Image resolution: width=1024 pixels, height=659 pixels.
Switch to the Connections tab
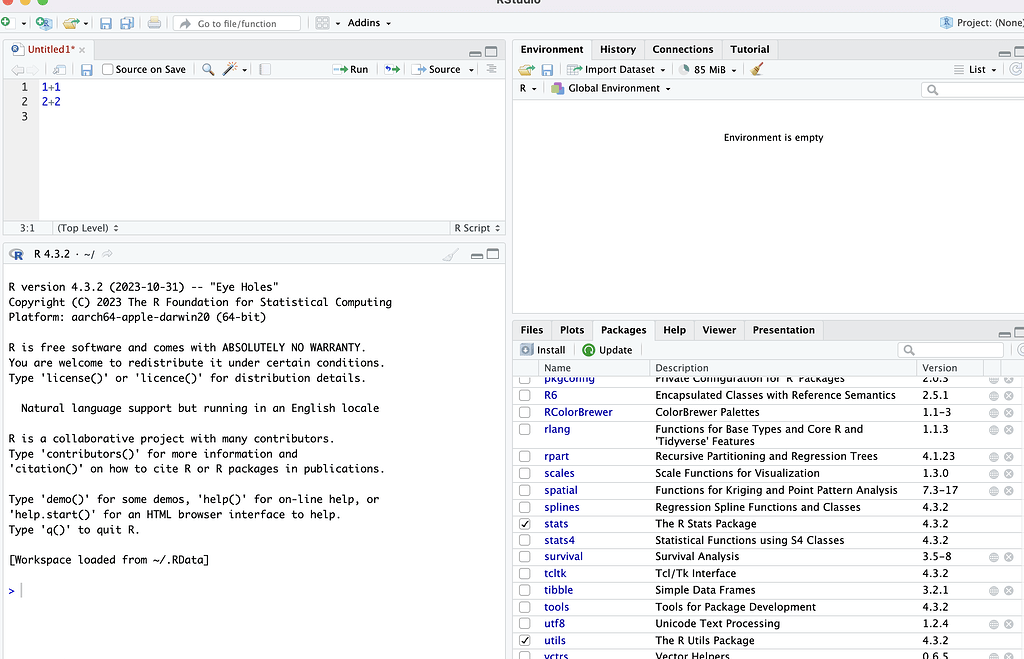tap(682, 50)
